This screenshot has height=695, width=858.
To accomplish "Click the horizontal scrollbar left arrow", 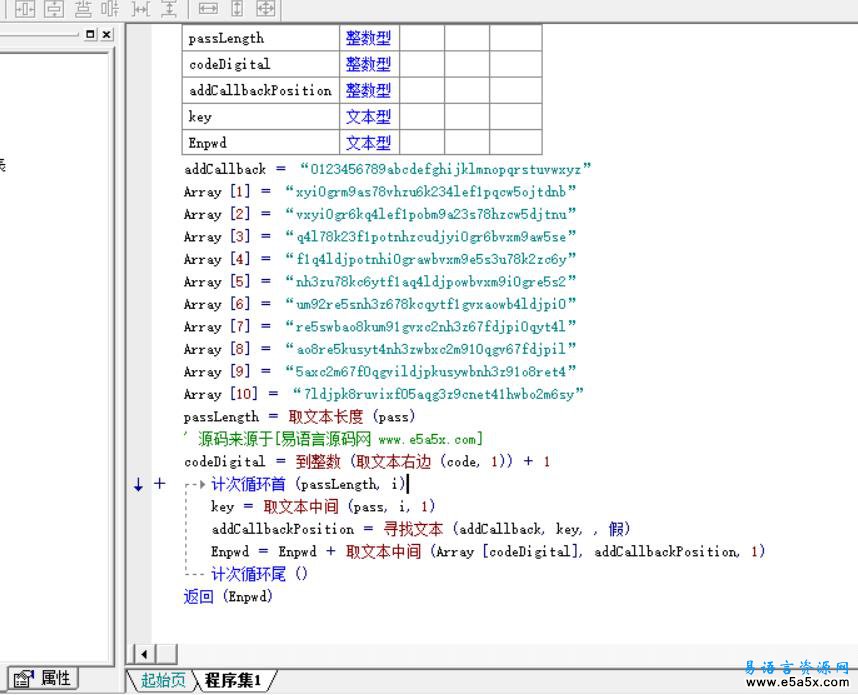I will coord(144,654).
